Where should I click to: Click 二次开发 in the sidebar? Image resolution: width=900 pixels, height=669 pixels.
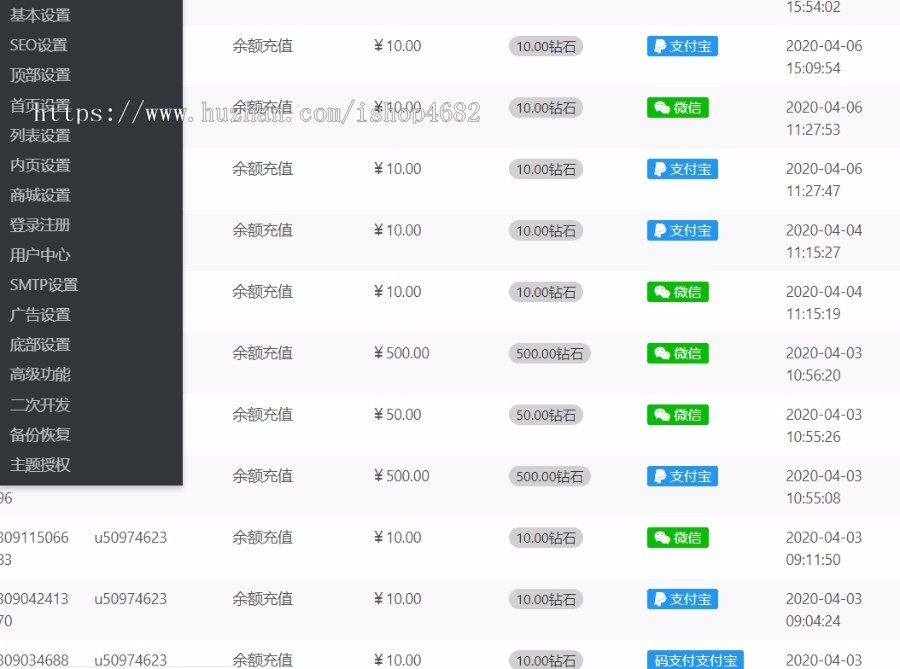point(38,404)
